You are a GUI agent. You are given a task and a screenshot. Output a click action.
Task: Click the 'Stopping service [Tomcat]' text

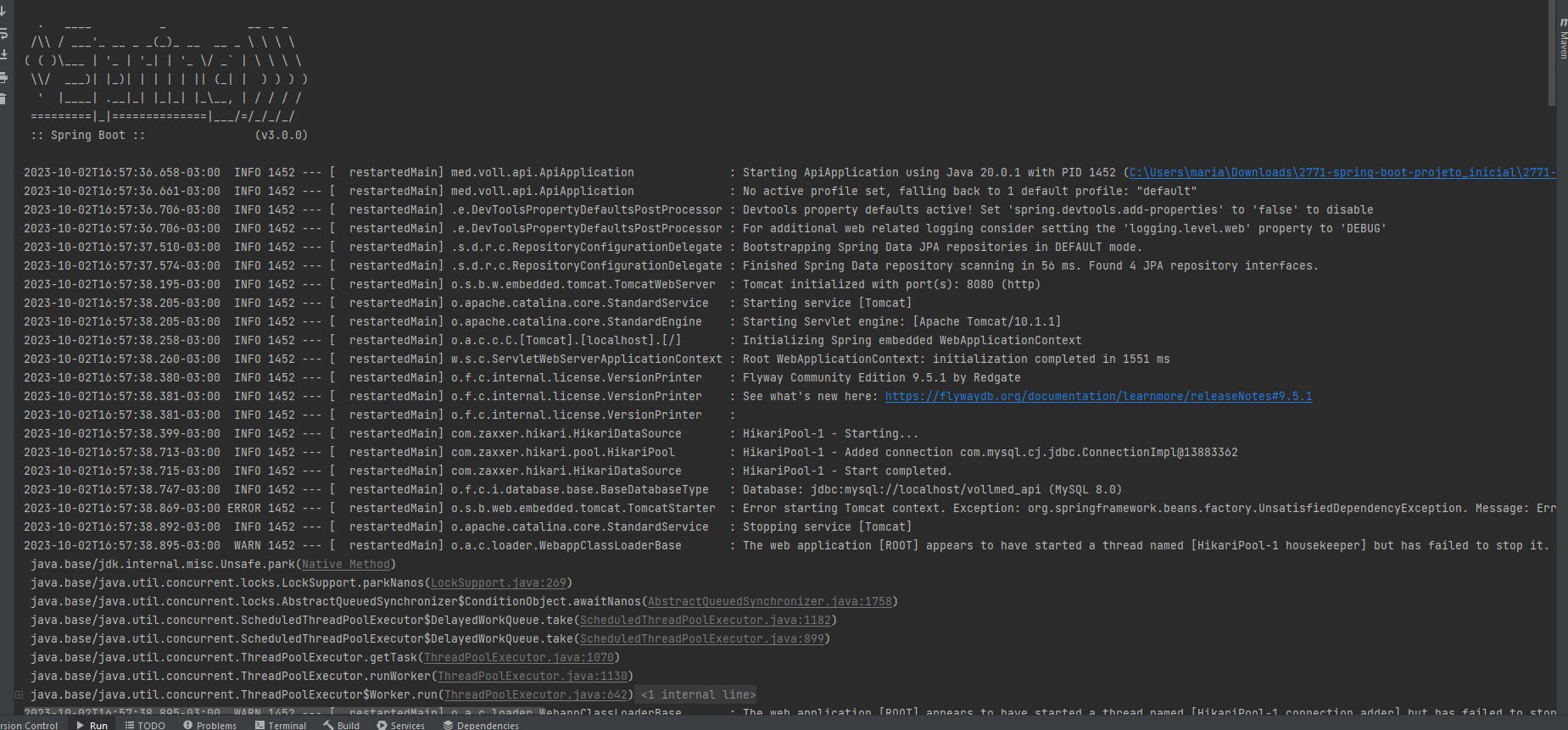(827, 527)
